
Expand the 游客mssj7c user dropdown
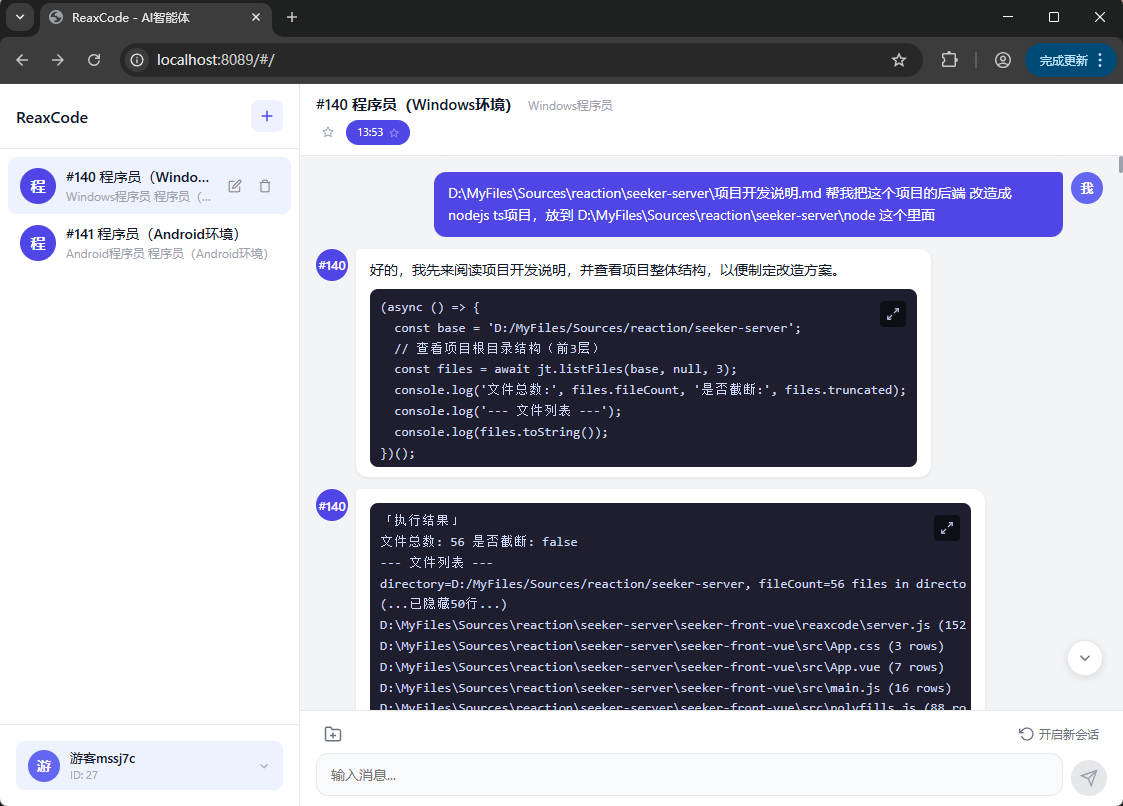264,766
